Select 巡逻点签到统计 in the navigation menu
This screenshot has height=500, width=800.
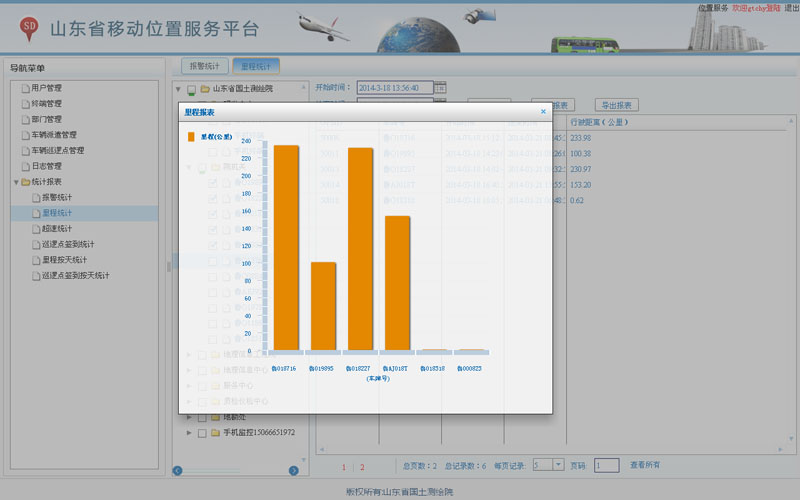(68, 244)
